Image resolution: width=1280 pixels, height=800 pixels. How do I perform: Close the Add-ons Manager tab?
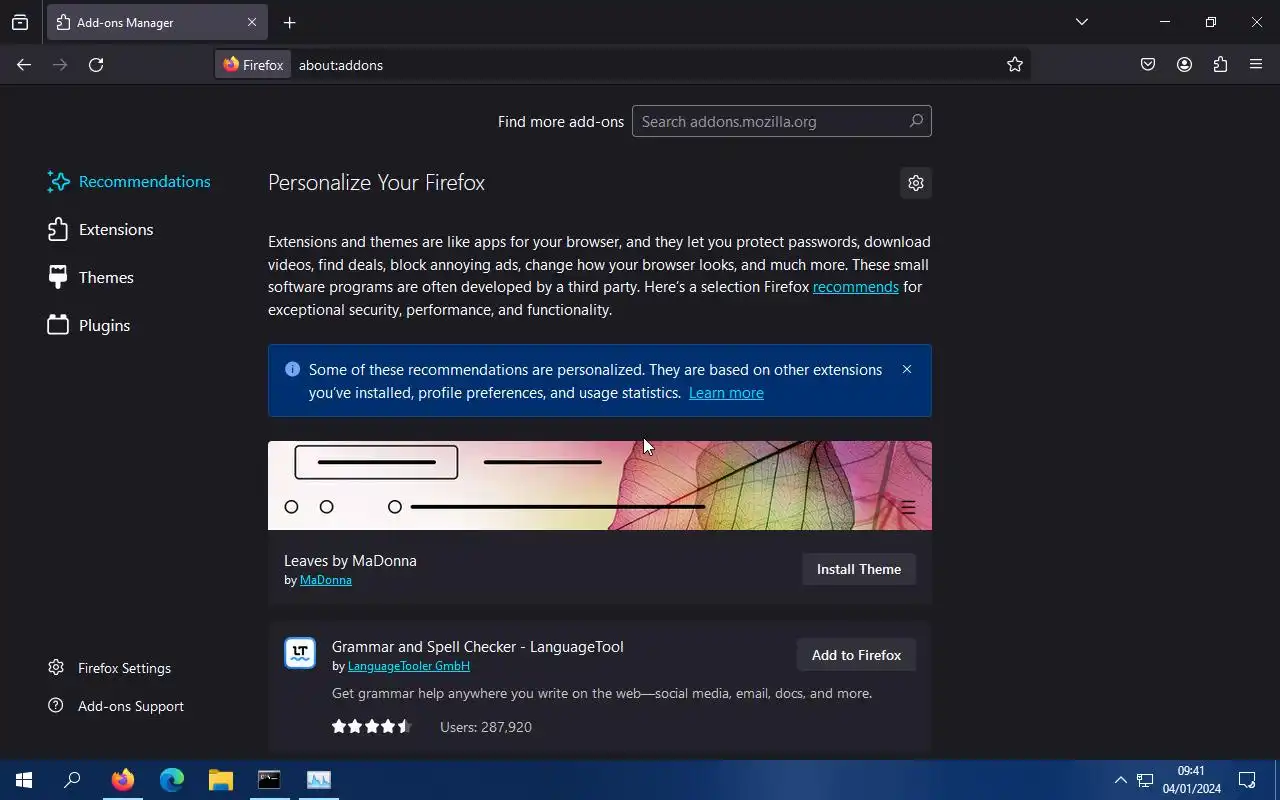tap(252, 22)
